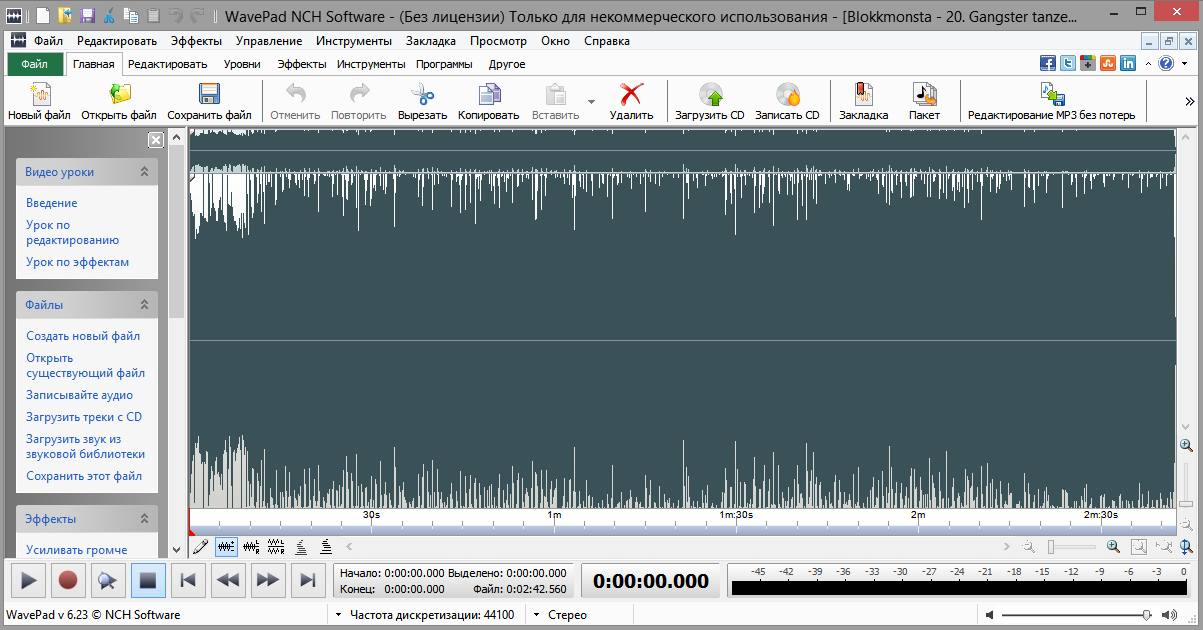Open the Bookmark menu in menu bar
The width and height of the screenshot is (1203, 630).
tap(430, 41)
